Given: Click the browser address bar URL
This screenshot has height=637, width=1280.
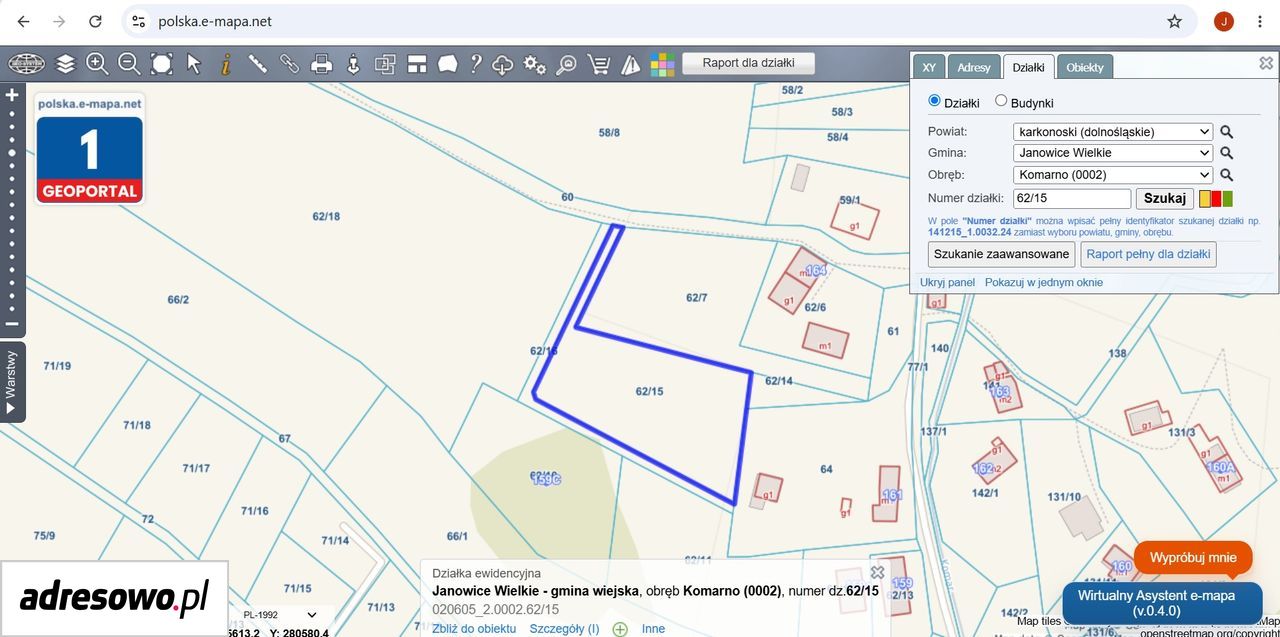Looking at the screenshot, I should 215,21.
